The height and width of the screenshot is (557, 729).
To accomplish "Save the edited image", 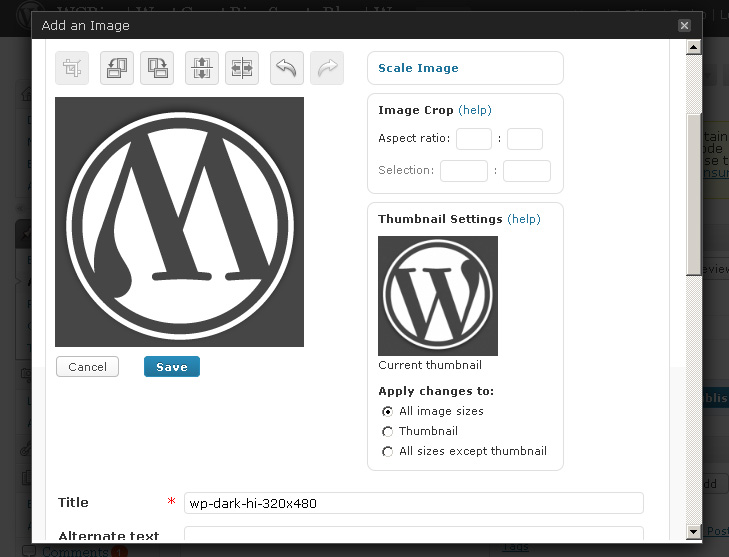I will [172, 367].
